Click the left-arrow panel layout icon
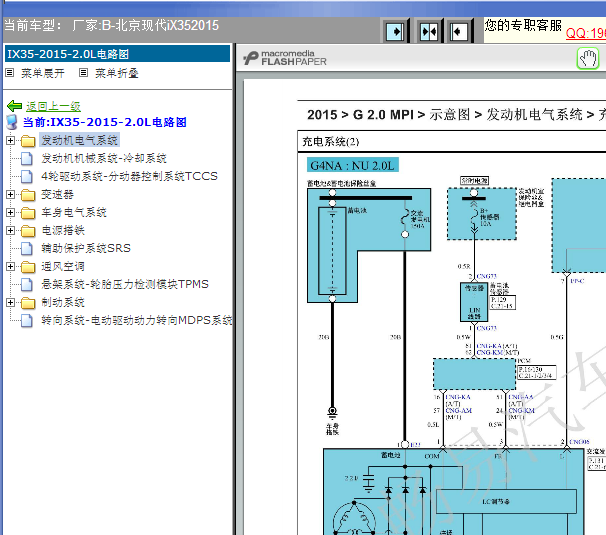The image size is (606, 535). (459, 31)
